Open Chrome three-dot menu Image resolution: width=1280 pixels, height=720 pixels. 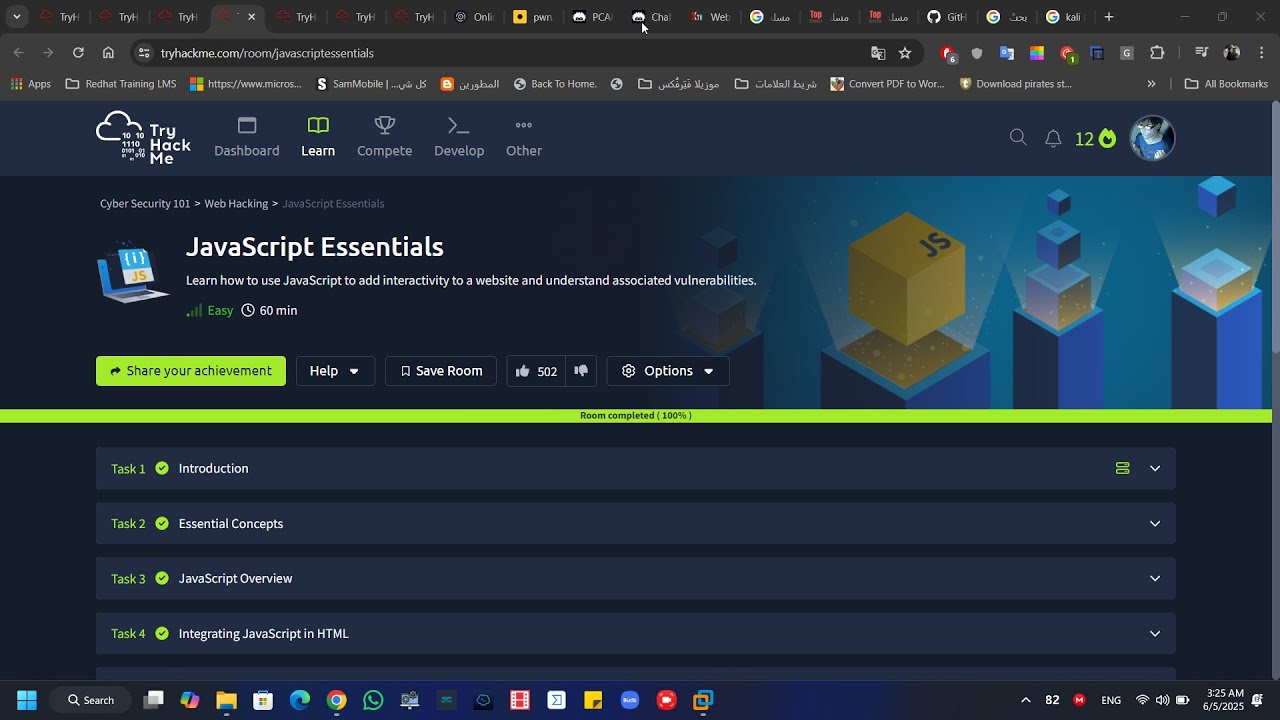1262,53
